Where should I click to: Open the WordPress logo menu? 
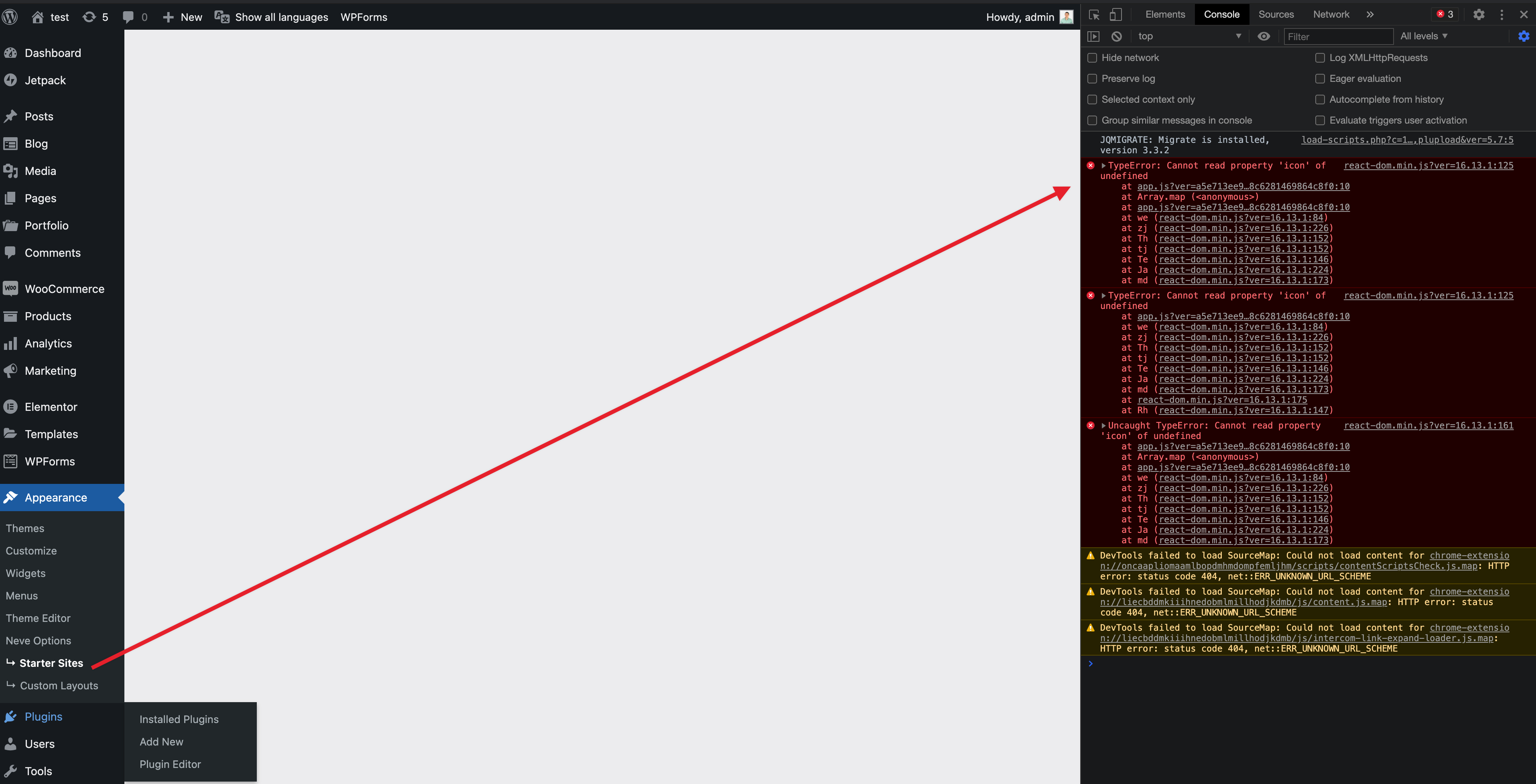(10, 17)
